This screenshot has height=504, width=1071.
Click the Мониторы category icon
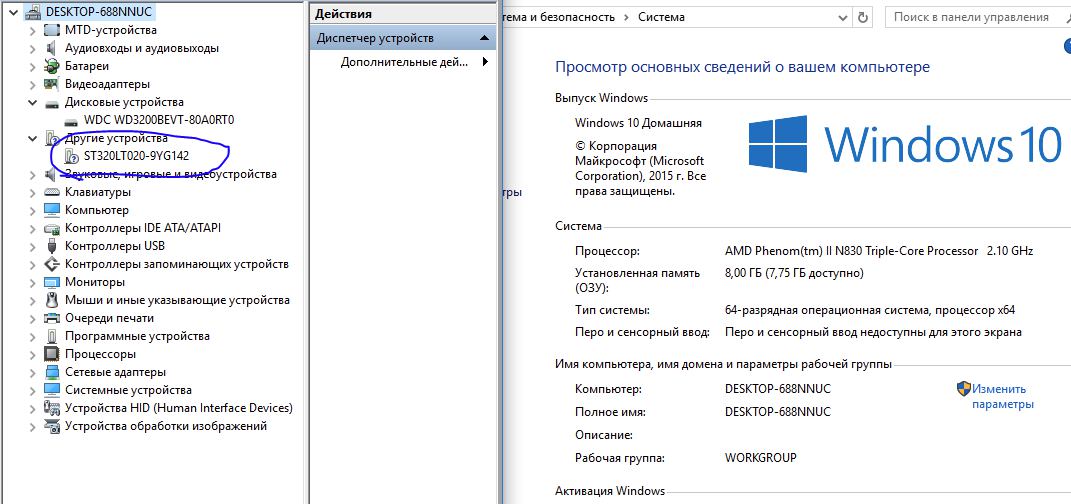52,282
